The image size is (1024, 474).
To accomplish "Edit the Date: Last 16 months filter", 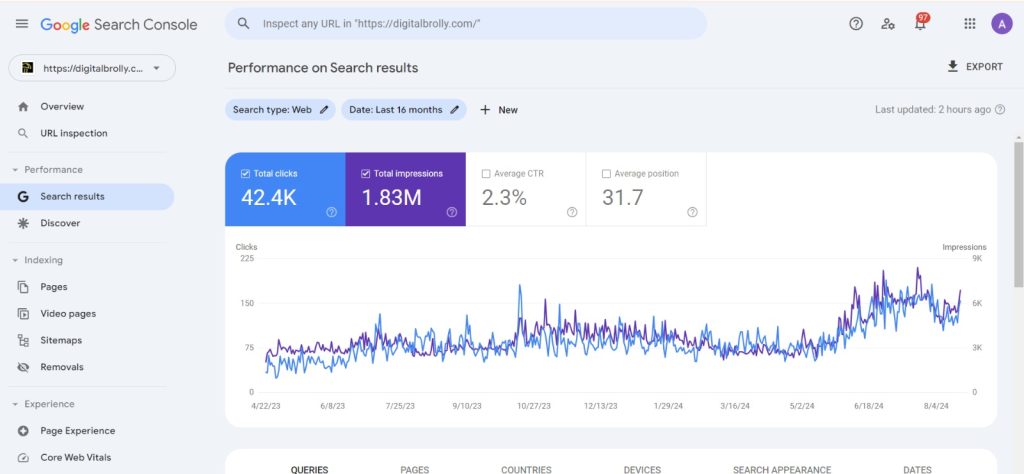I will (404, 110).
